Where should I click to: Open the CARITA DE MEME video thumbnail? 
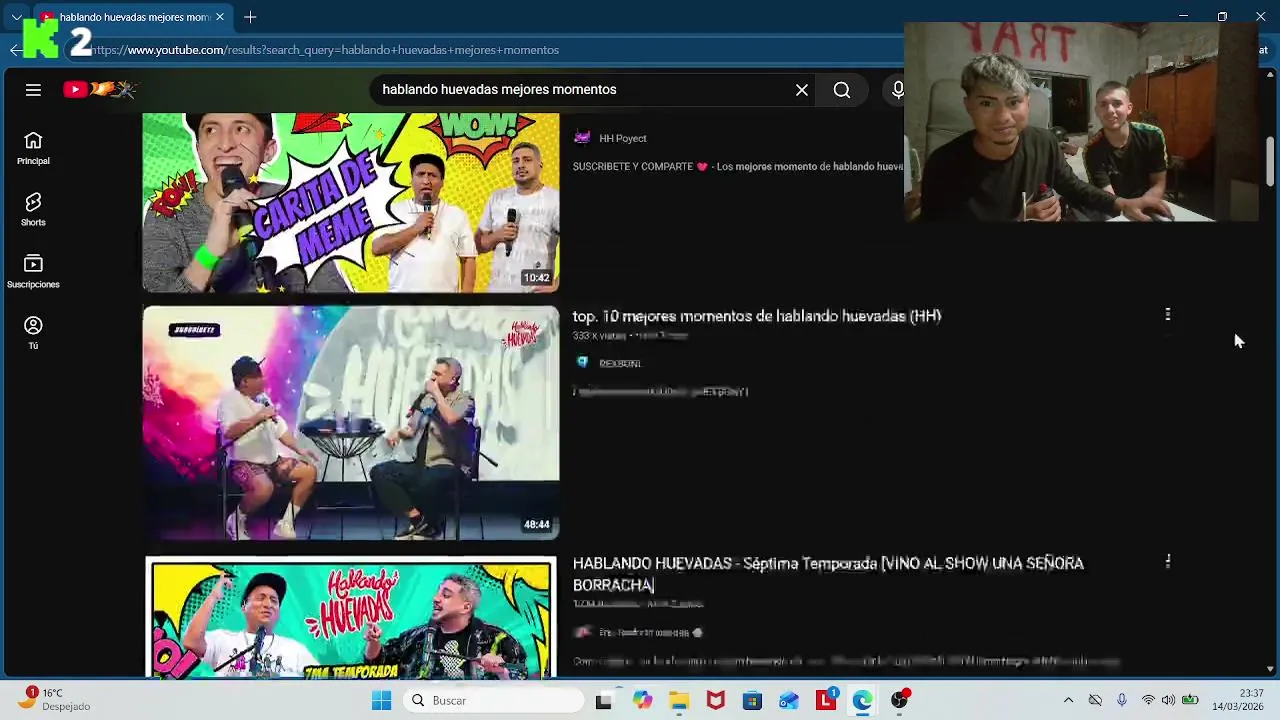coord(350,202)
